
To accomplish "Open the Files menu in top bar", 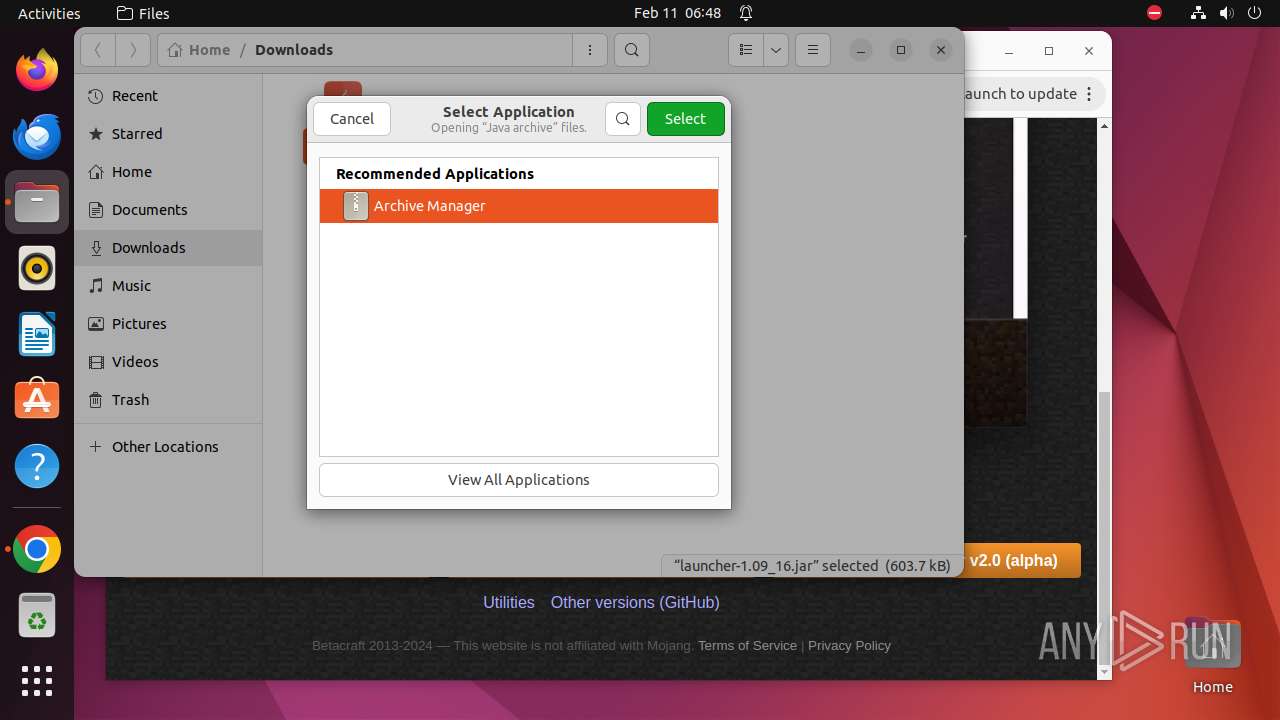I will point(143,13).
